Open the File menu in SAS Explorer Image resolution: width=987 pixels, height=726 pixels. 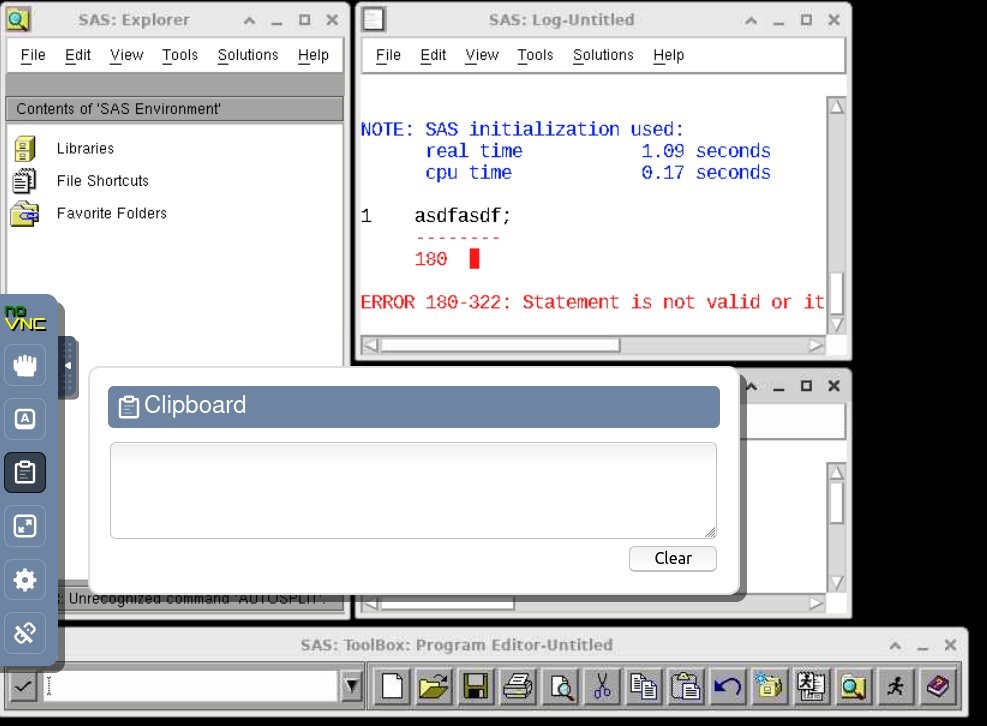[x=32, y=55]
